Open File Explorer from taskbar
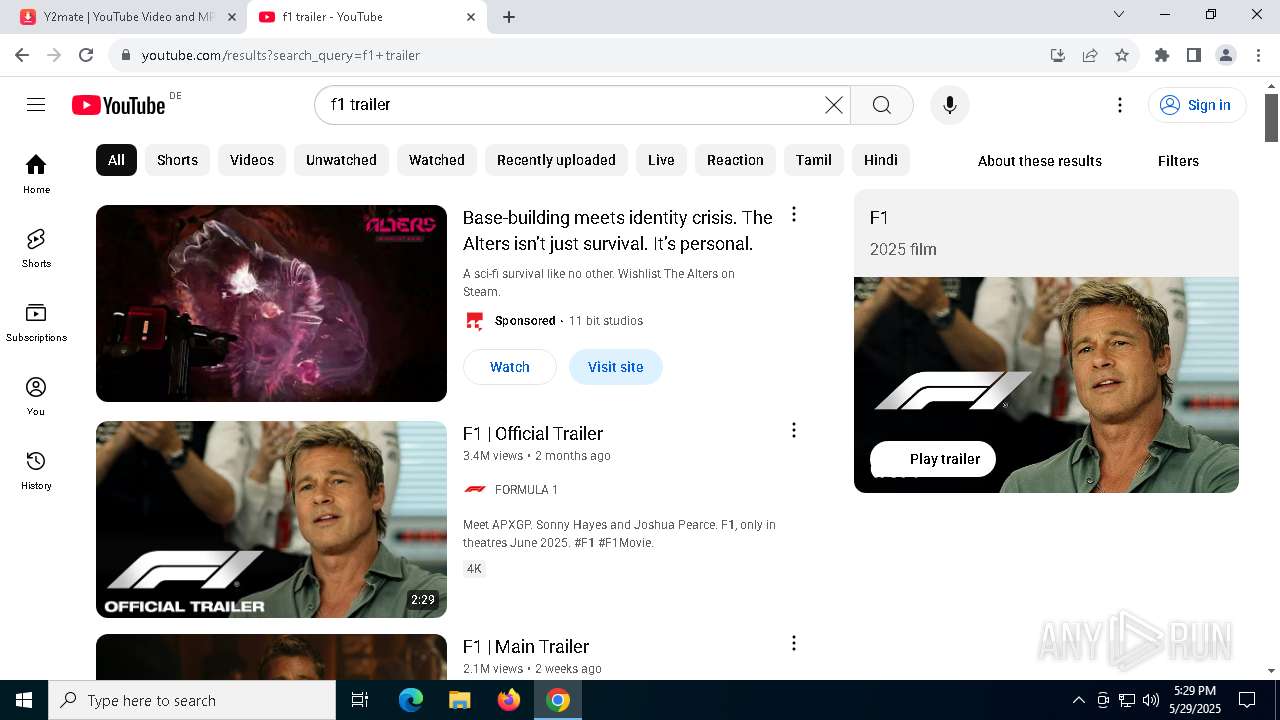Viewport: 1280px width, 720px height. (459, 700)
